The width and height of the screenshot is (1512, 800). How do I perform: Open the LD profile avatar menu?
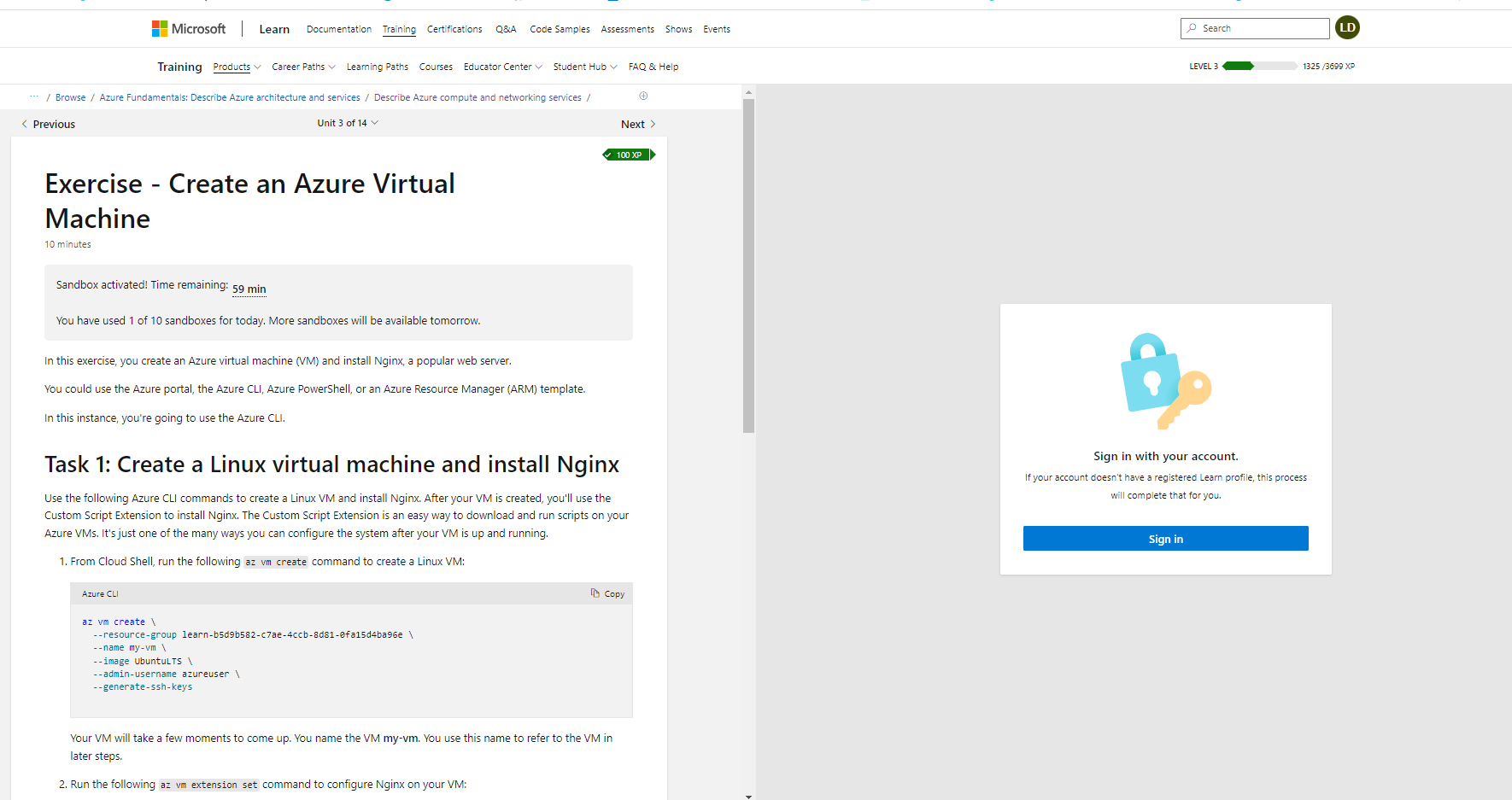tap(1347, 27)
